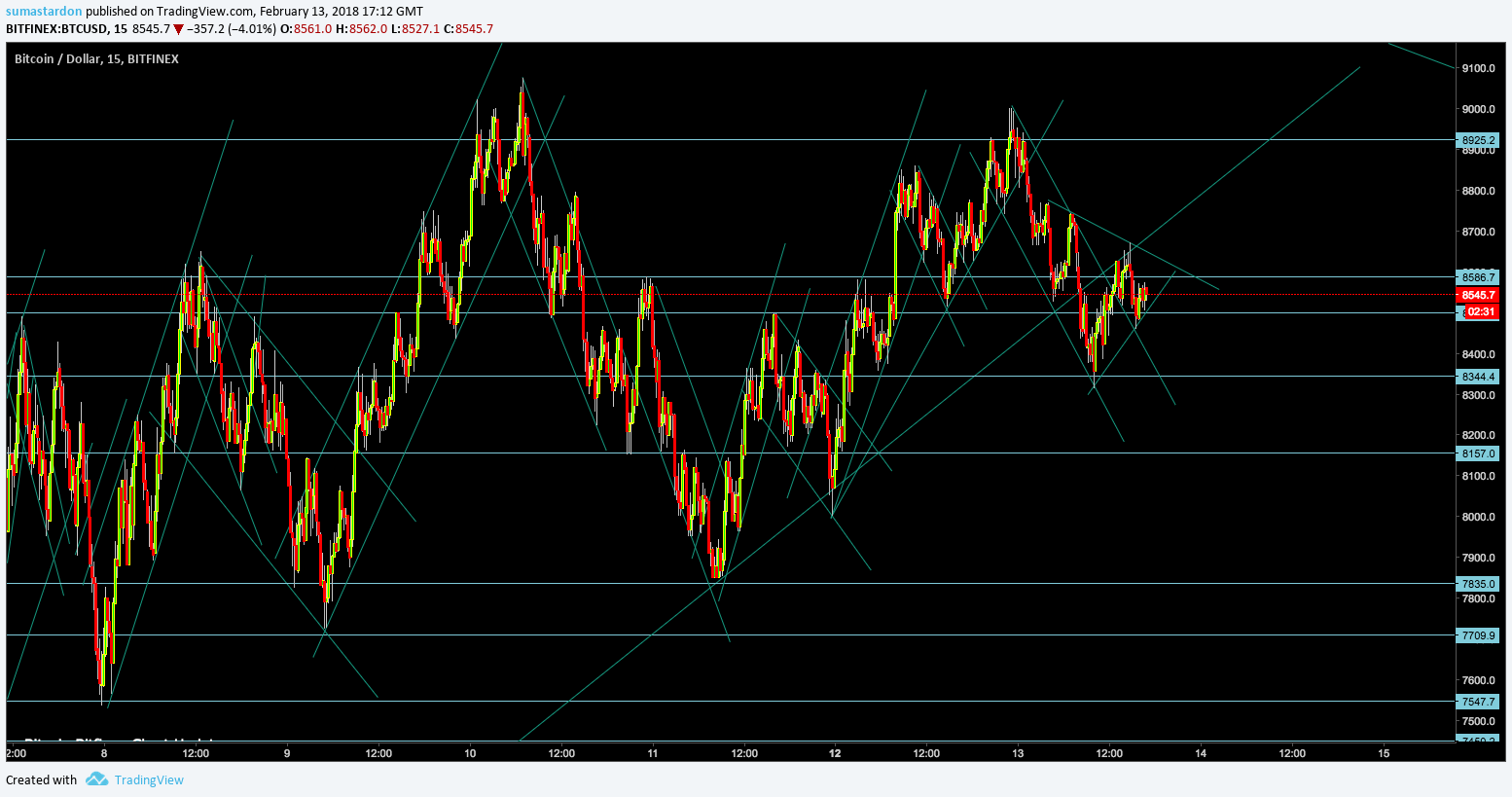Click bold date label 12 on time axis
Viewport: 1512px width, 797px height.
pos(835,753)
